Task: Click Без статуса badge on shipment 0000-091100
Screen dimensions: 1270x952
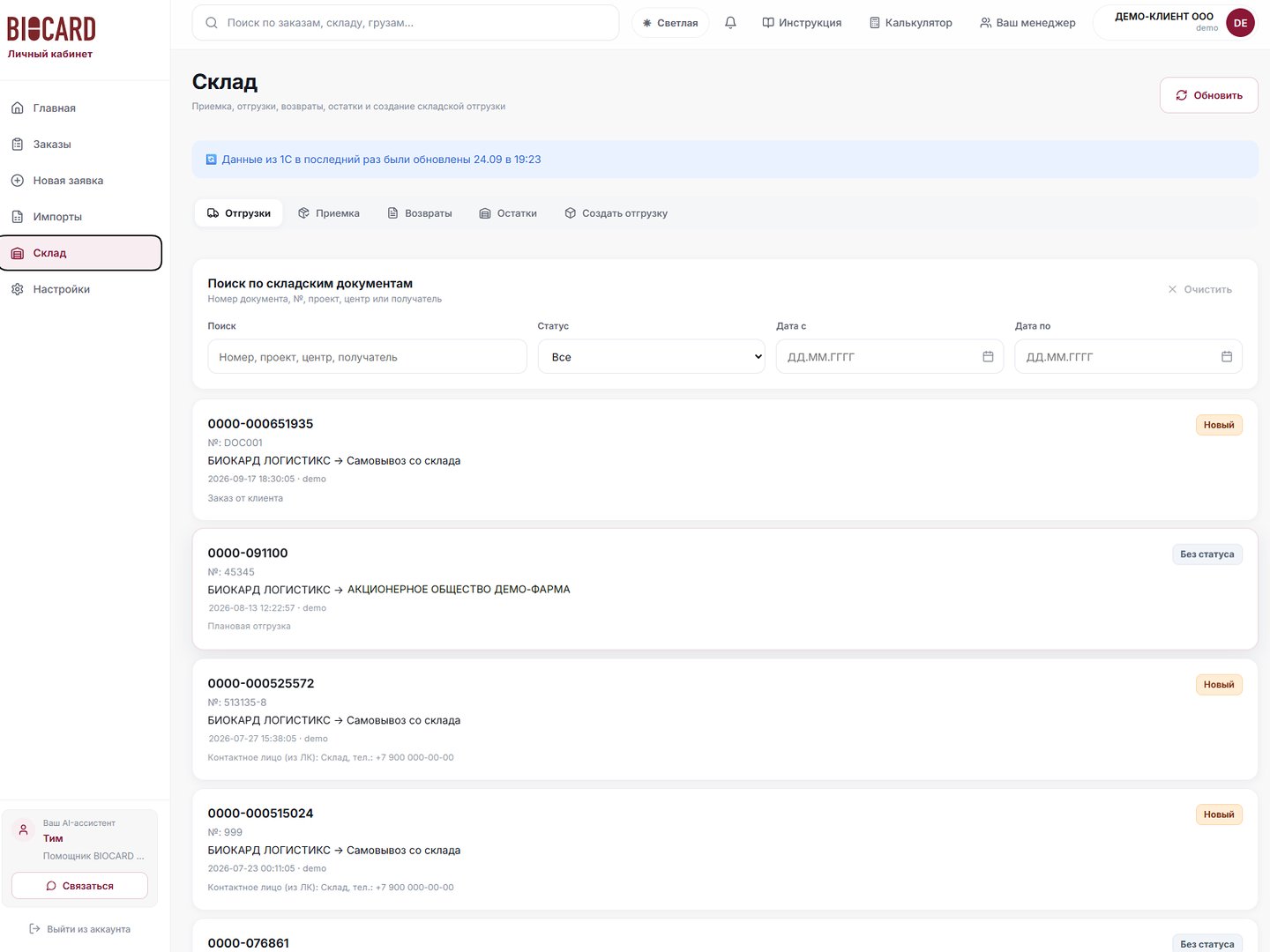Action: (1207, 554)
